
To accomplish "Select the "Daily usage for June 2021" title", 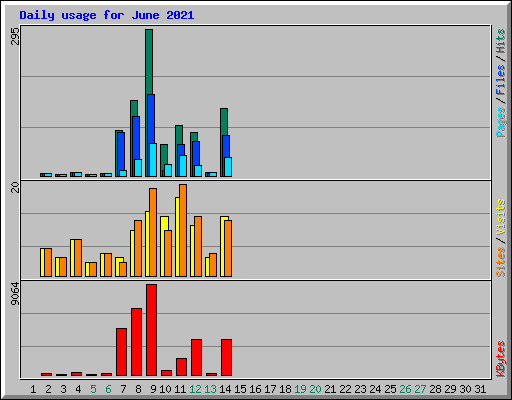I will [107, 15].
